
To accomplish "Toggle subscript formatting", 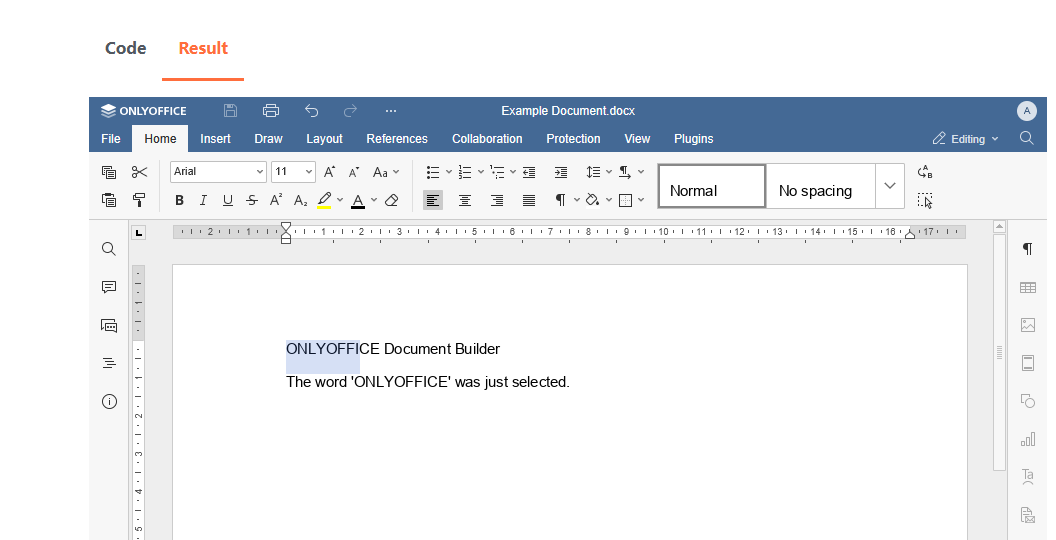I will click(x=300, y=200).
